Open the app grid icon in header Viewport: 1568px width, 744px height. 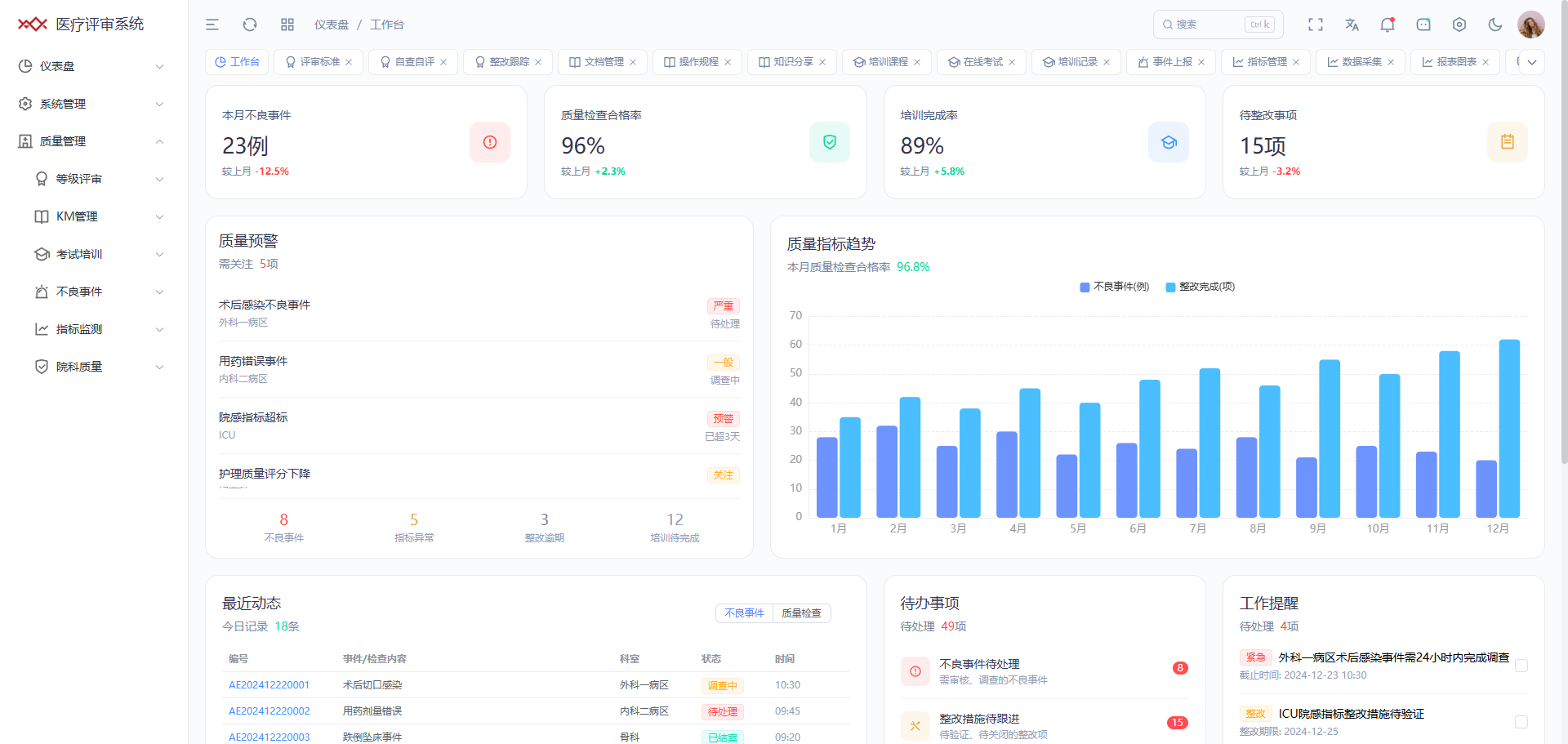click(287, 25)
